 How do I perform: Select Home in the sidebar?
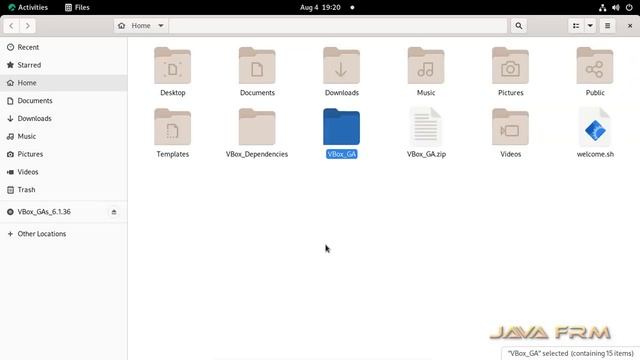tap(64, 83)
